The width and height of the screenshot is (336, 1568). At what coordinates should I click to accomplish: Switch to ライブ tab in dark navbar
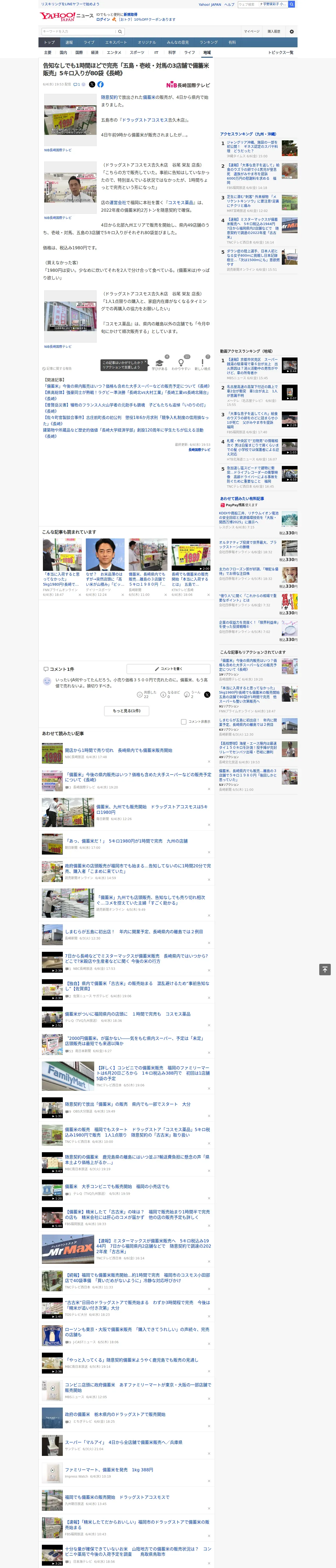(x=89, y=43)
